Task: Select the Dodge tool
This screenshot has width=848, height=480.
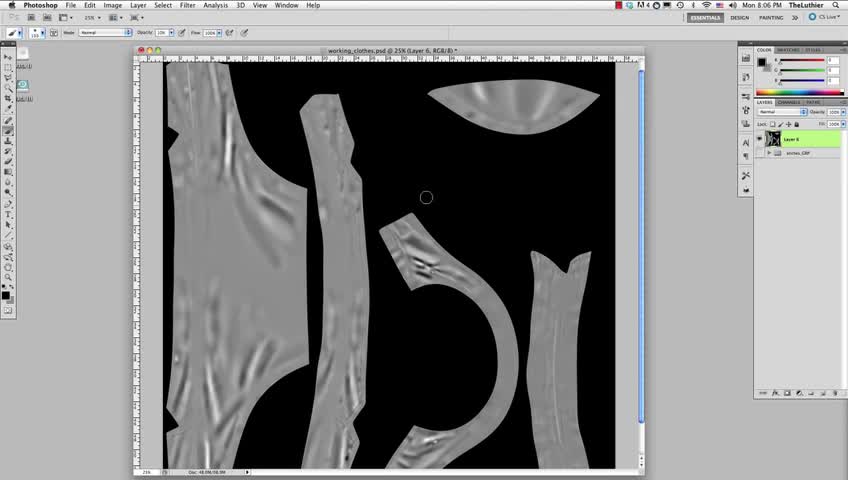Action: click(x=8, y=192)
